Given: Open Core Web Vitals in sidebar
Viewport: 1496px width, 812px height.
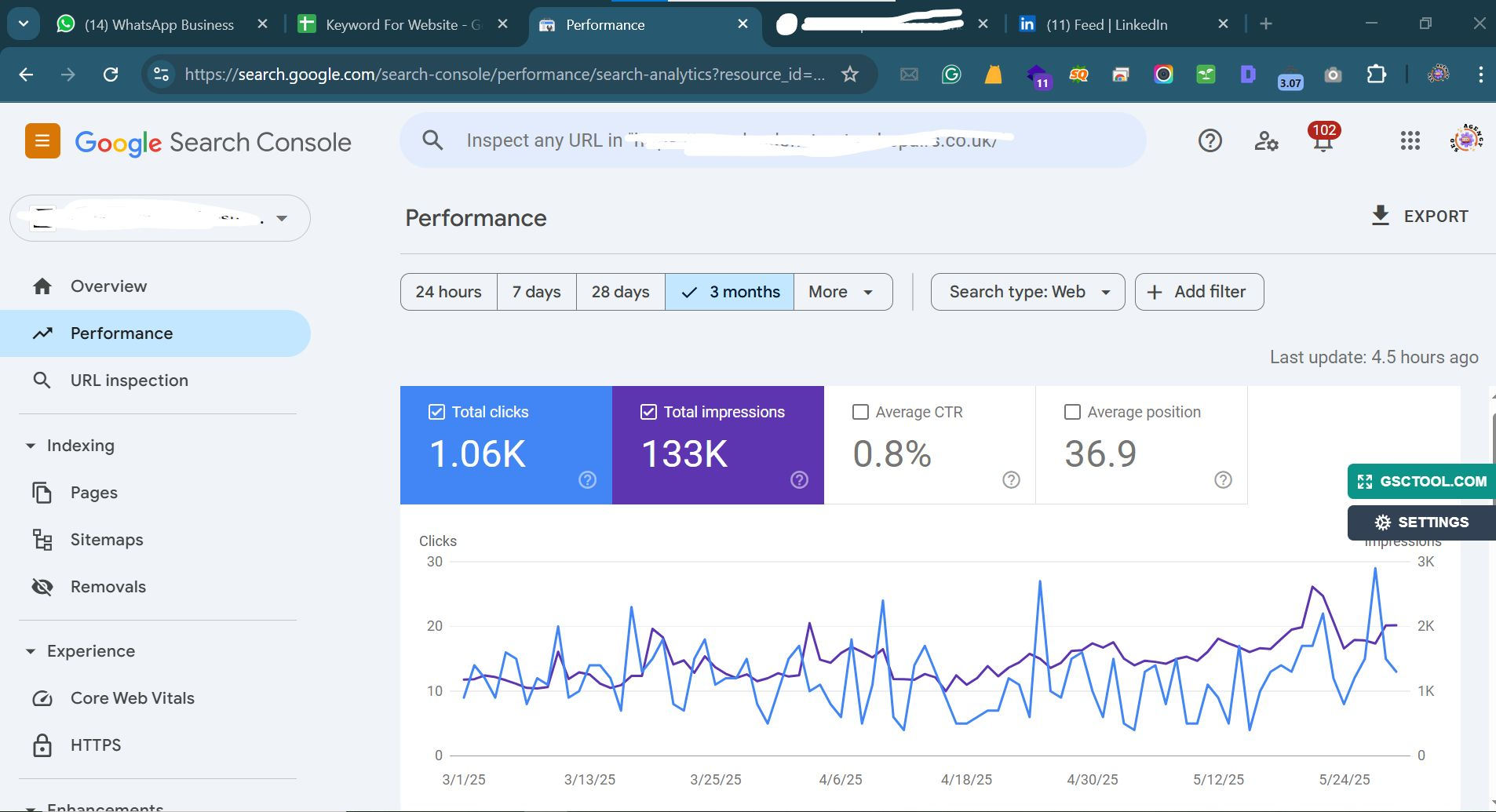Looking at the screenshot, I should [132, 698].
